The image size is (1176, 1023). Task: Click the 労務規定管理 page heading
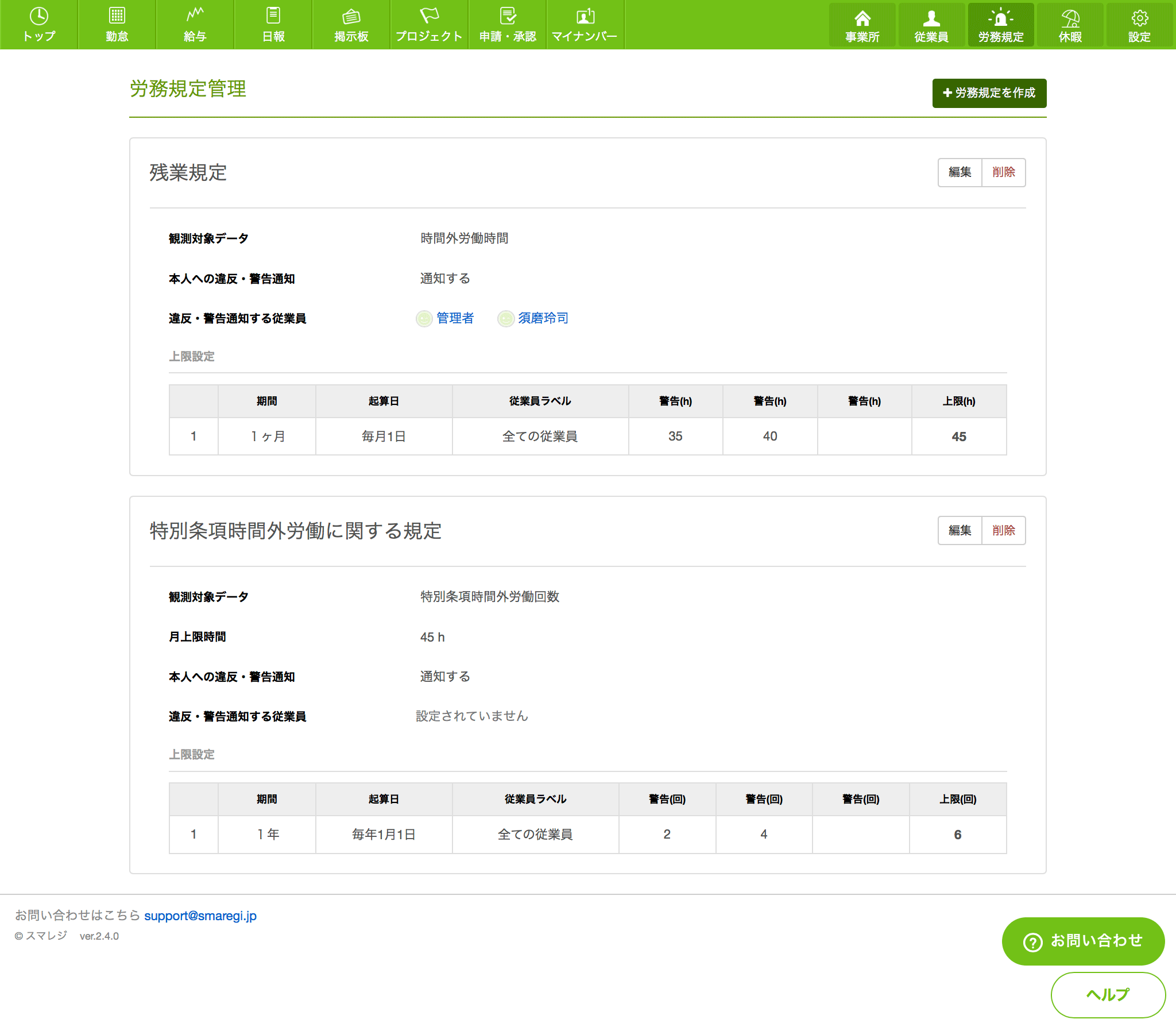point(188,89)
